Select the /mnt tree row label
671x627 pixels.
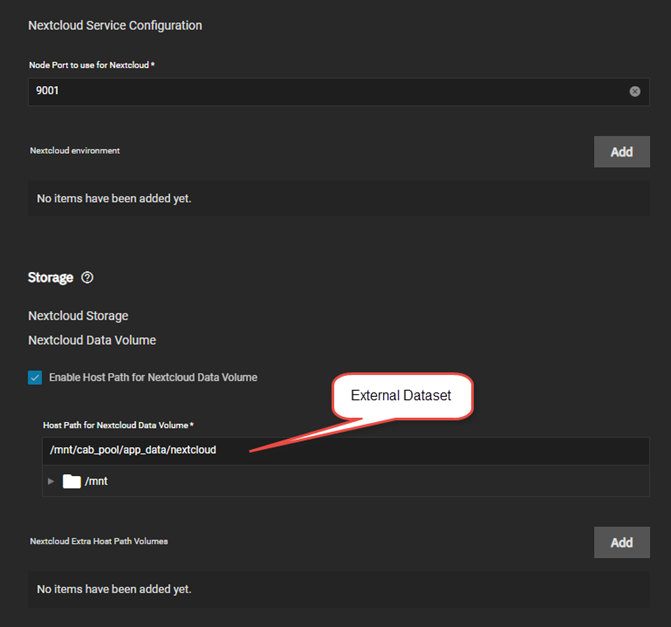pyautogui.click(x=96, y=481)
